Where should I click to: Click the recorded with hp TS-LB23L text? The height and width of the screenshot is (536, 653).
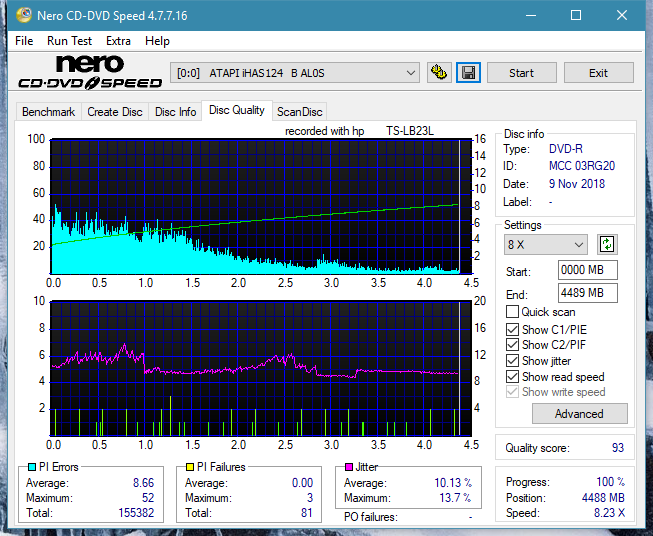359,131
